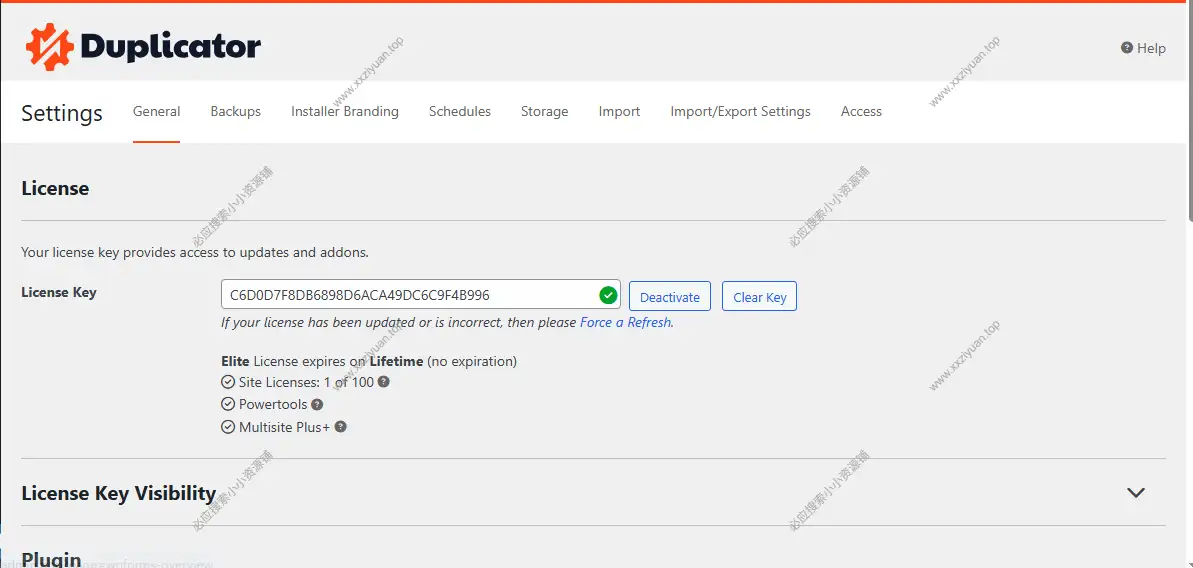The width and height of the screenshot is (1193, 568).
Task: Click the Duplicator gear logo icon
Action: (50, 46)
